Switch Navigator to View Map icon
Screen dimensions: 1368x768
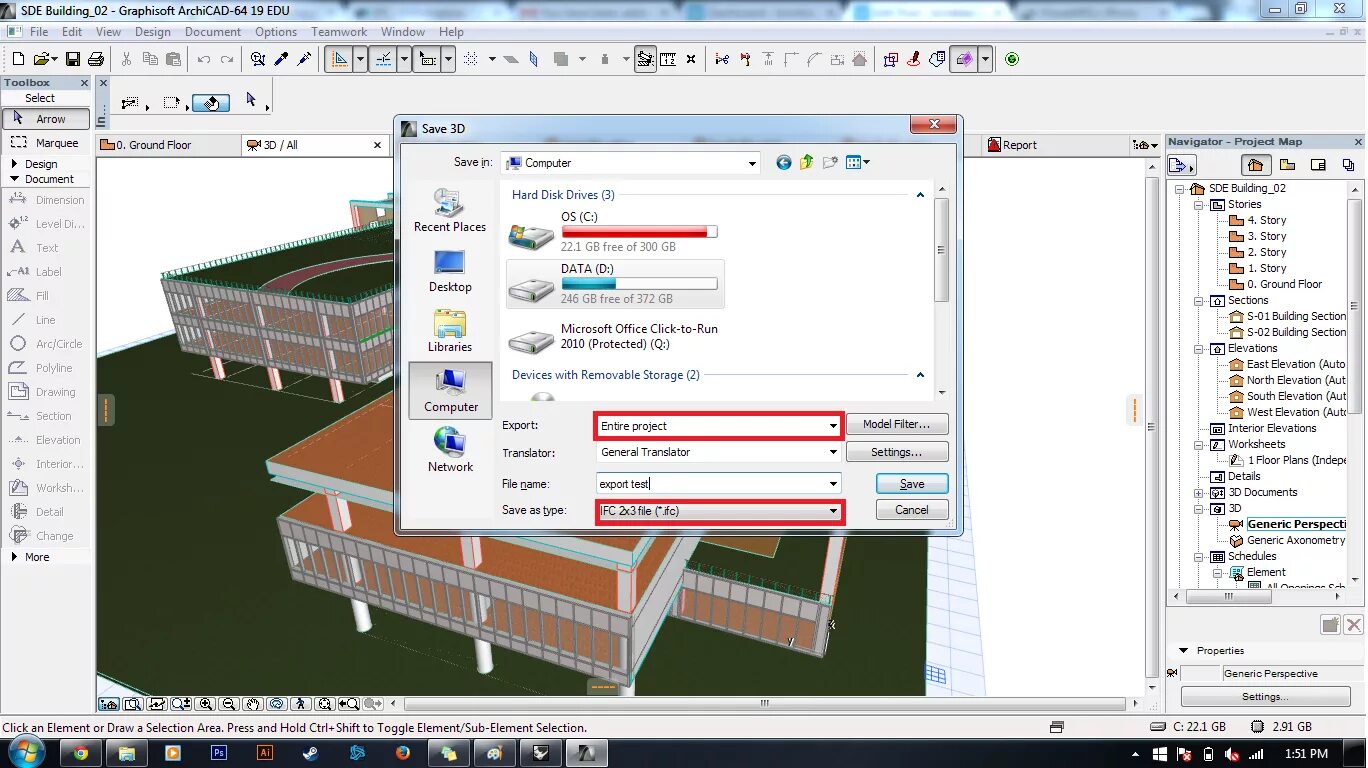(x=1287, y=165)
